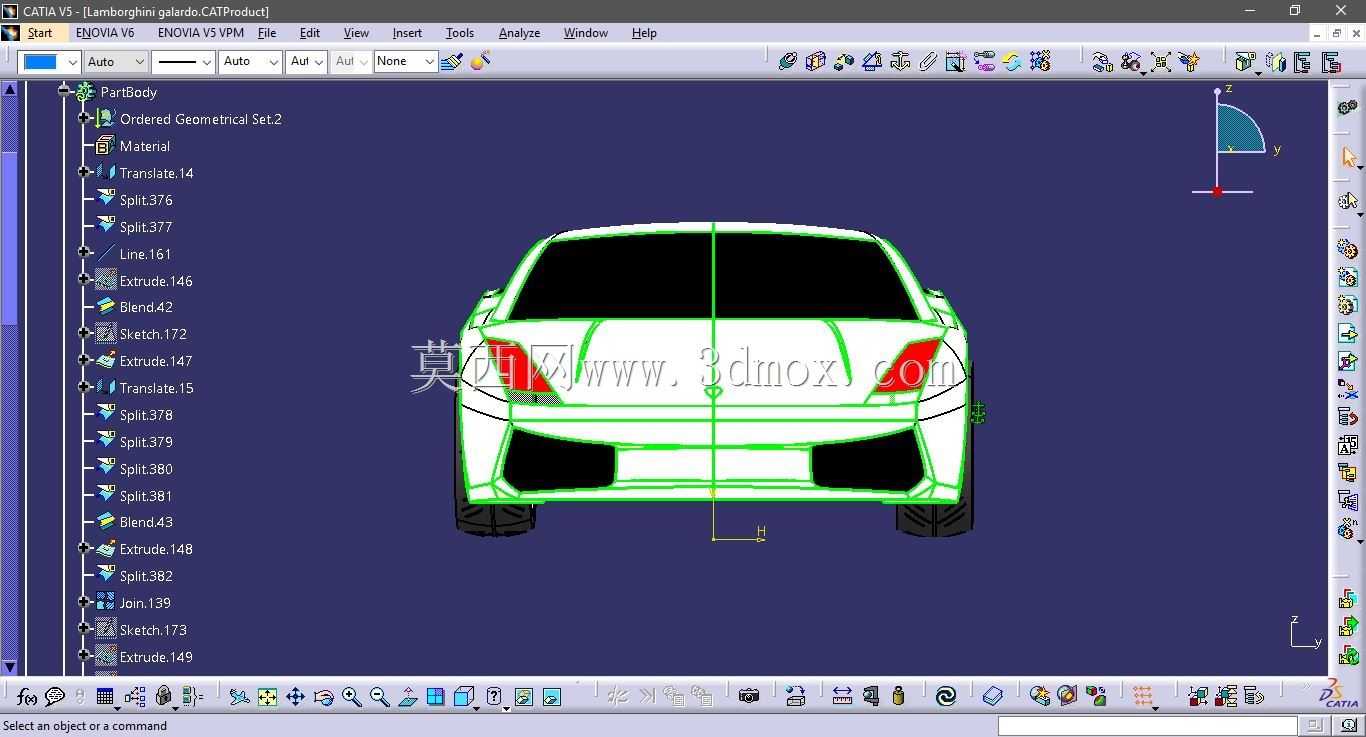Open the Window menu

point(586,33)
